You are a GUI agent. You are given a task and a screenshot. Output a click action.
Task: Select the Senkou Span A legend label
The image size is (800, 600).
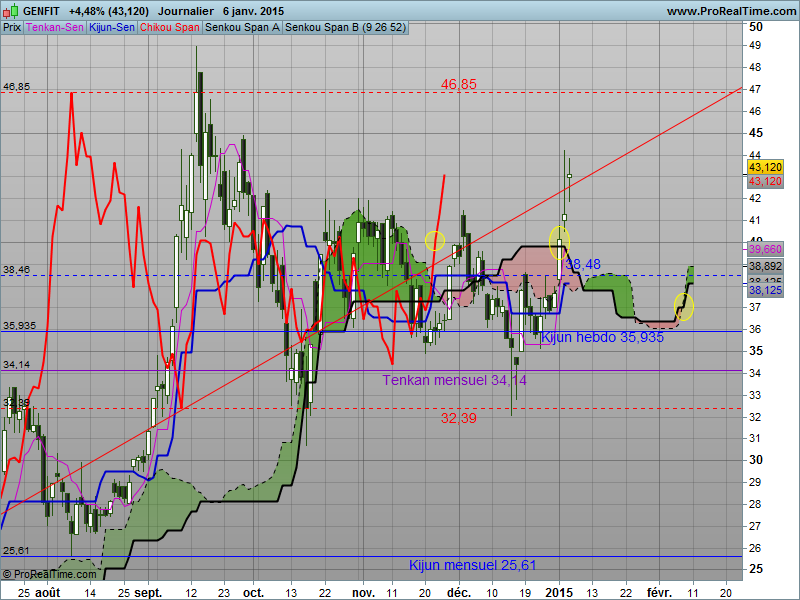(242, 28)
